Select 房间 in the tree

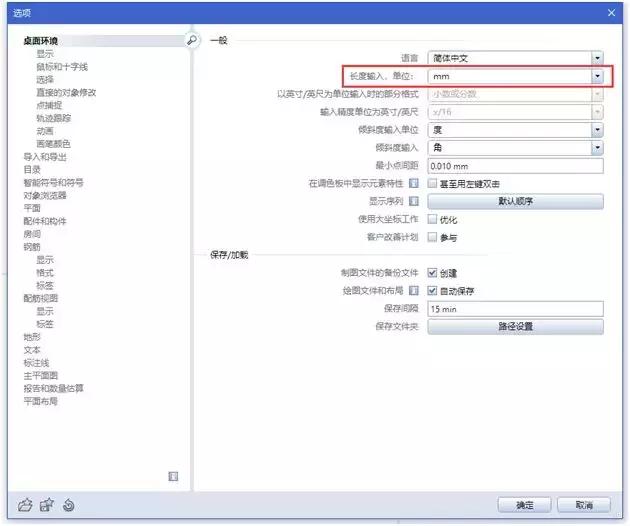(32, 234)
